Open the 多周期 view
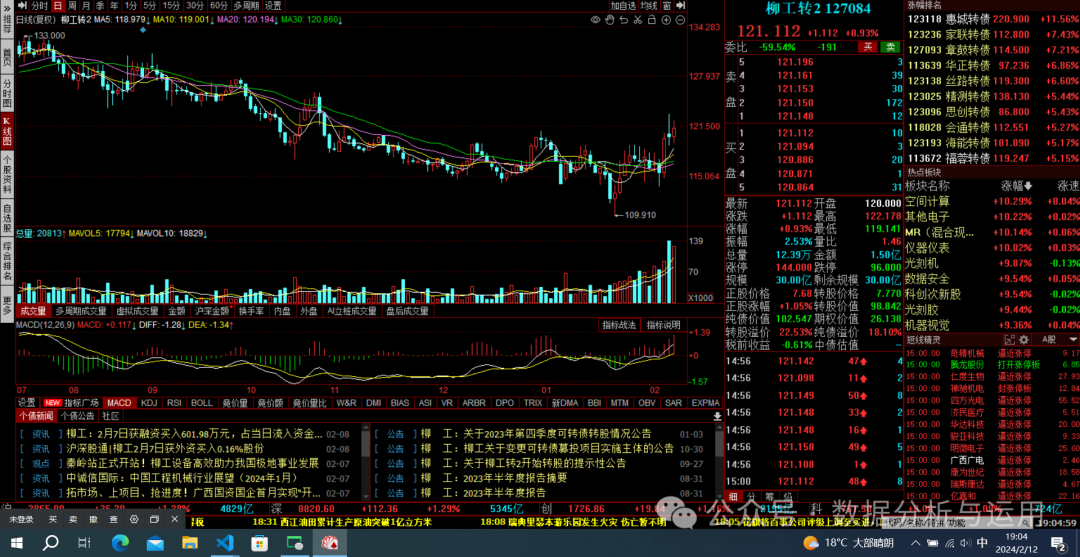Image resolution: width=1080 pixels, height=557 pixels. pos(247,6)
